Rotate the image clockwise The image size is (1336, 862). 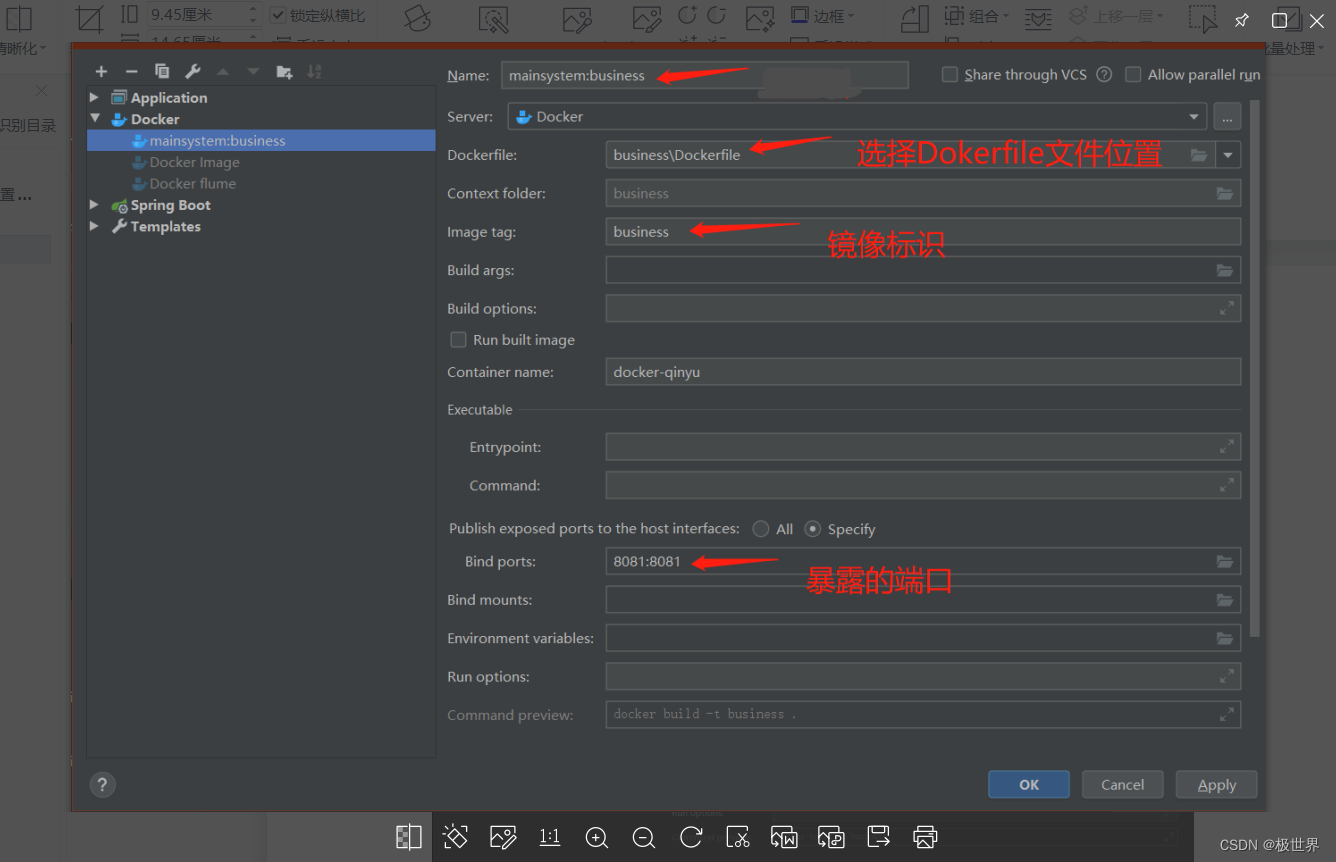tap(691, 837)
